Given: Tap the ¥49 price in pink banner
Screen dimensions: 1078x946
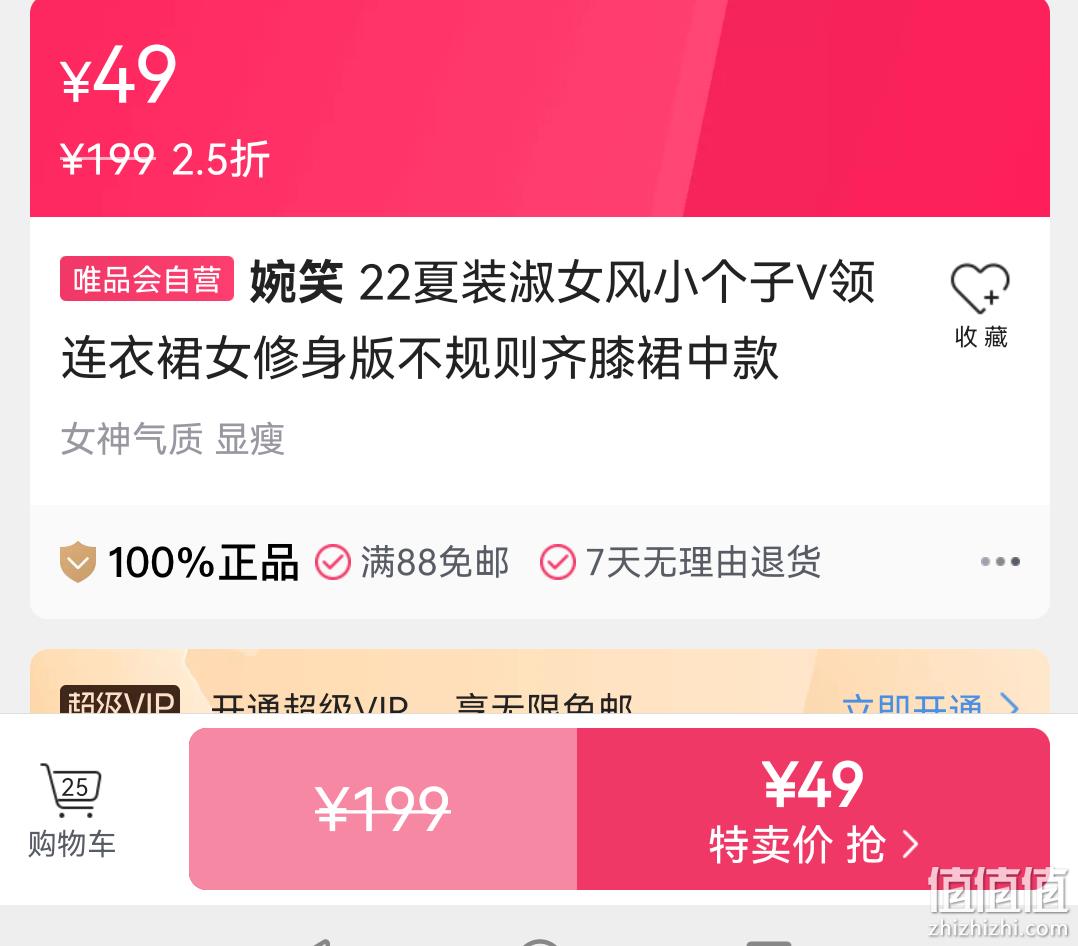Looking at the screenshot, I should click(118, 74).
